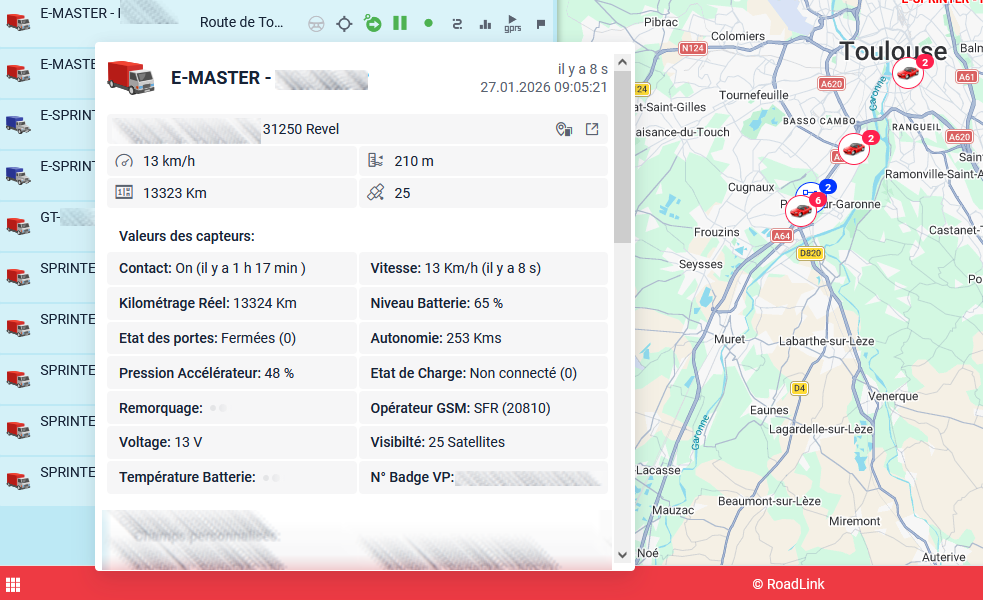The image size is (983, 600).
Task: Click the RoadLink copyright link
Action: pyautogui.click(x=788, y=584)
